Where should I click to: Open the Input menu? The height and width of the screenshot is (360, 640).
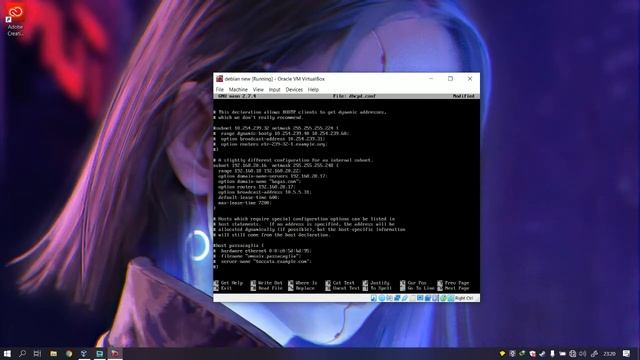(x=274, y=89)
